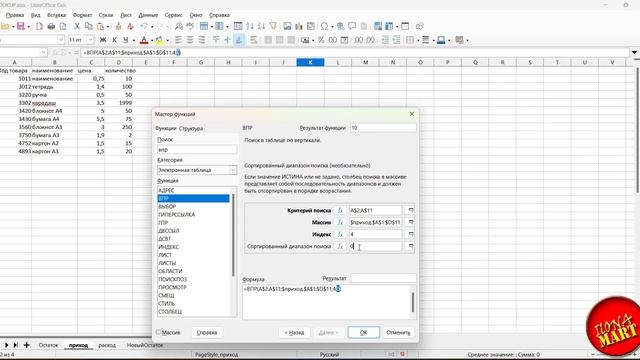Click the Print icon in toolbar
This screenshot has width=640, height=360.
(51, 27)
